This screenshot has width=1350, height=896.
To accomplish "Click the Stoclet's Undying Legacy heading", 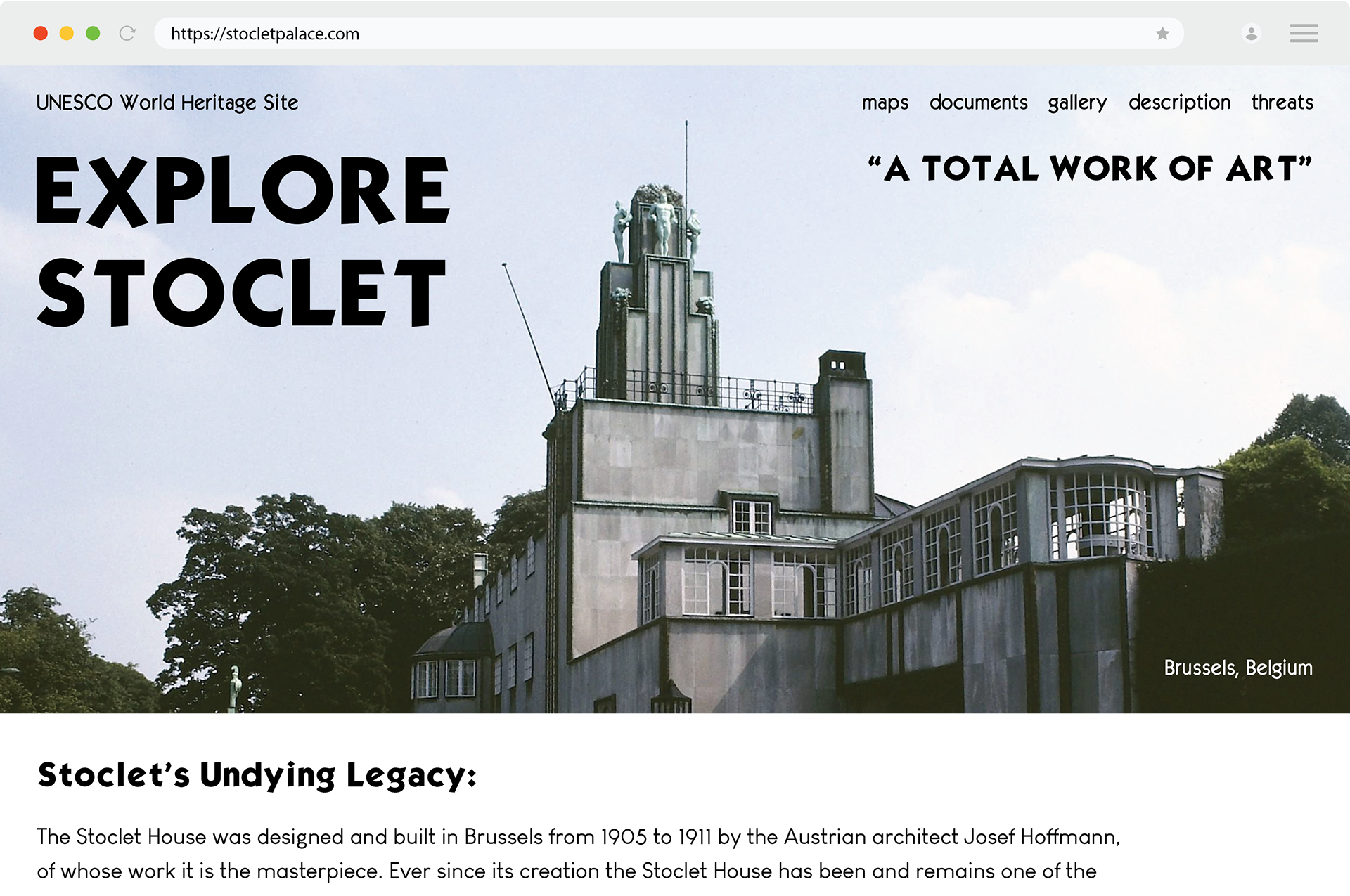I will (257, 775).
